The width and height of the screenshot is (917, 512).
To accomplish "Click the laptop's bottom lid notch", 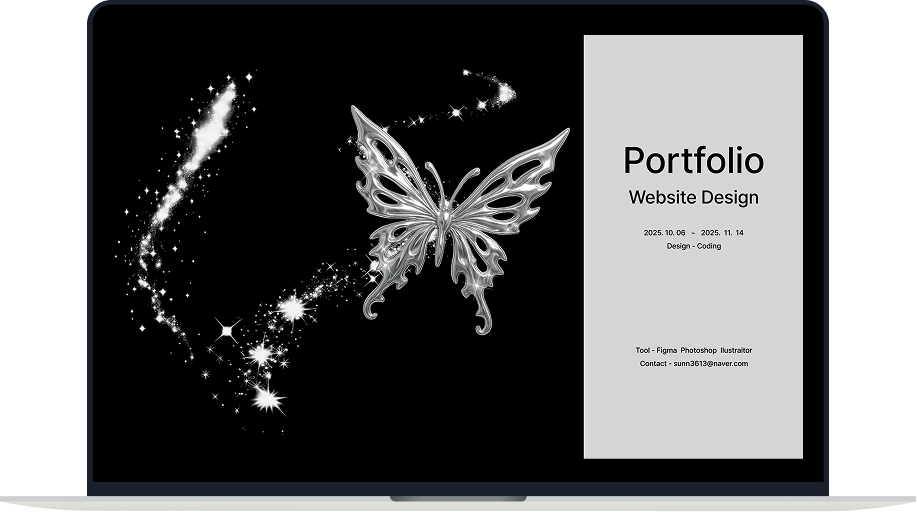I will (x=457, y=497).
